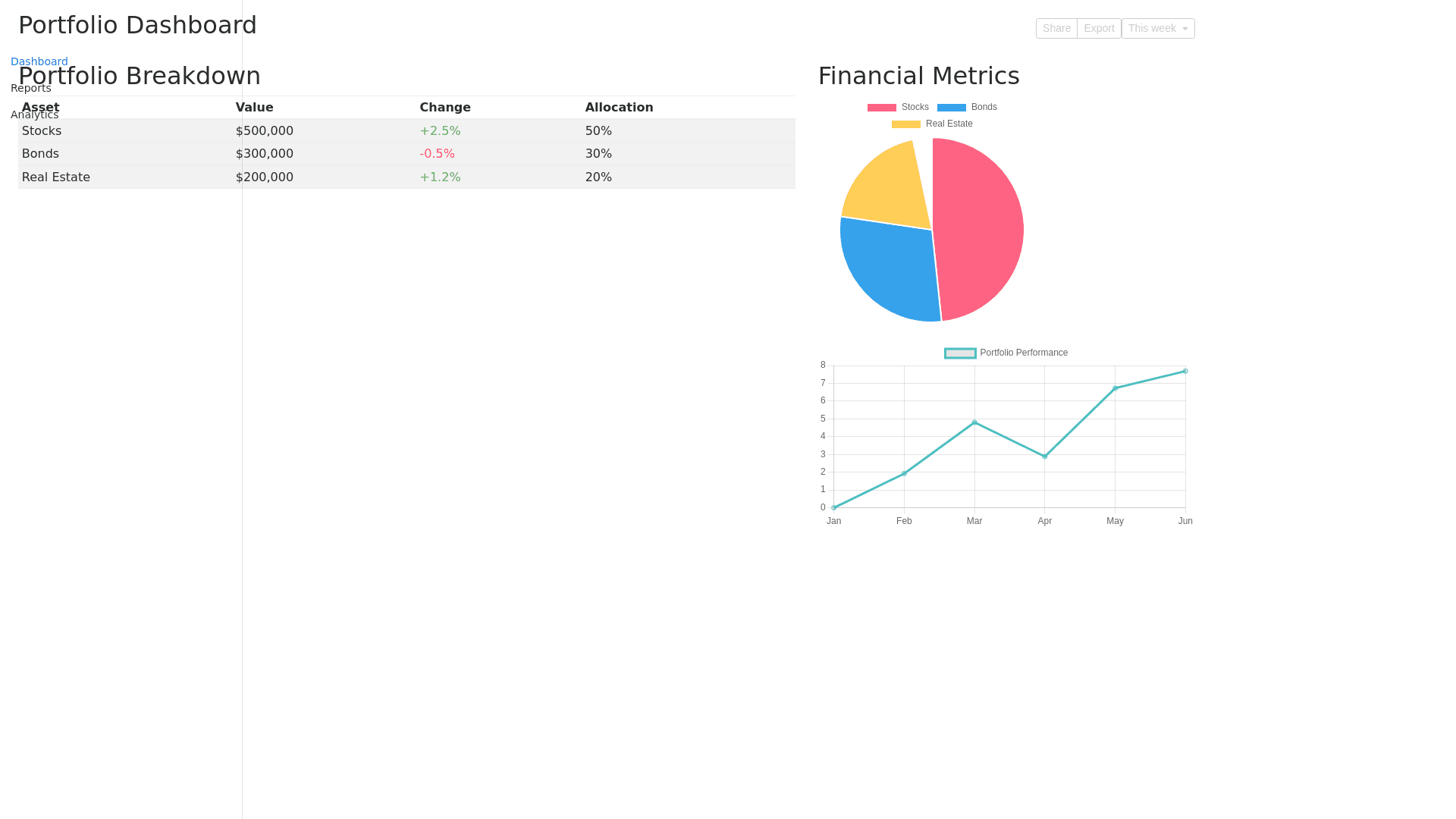Click the Allocation column header
This screenshot has width=1456, height=819.
[x=619, y=108]
